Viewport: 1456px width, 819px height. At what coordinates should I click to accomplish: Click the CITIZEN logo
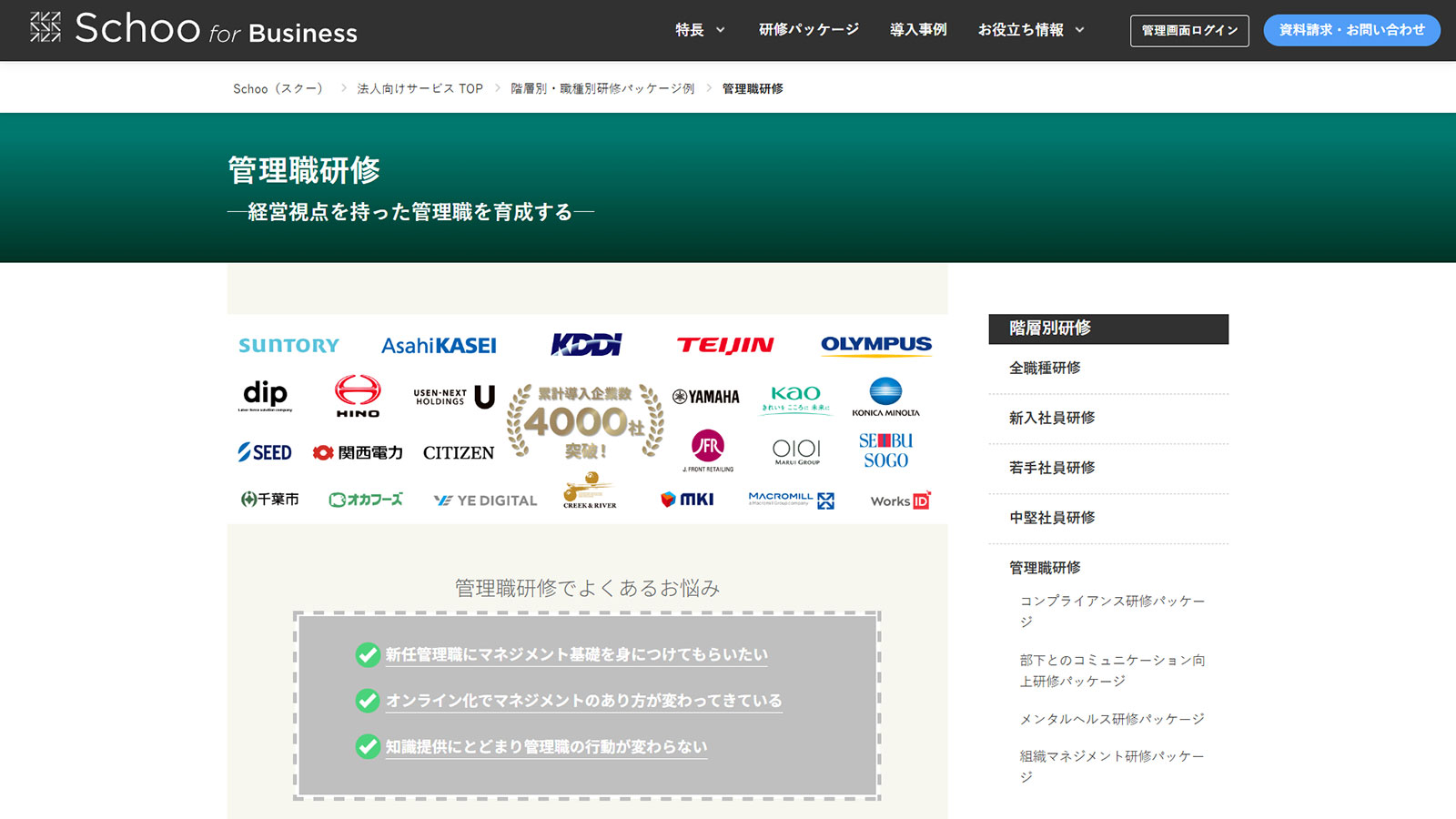click(x=459, y=452)
